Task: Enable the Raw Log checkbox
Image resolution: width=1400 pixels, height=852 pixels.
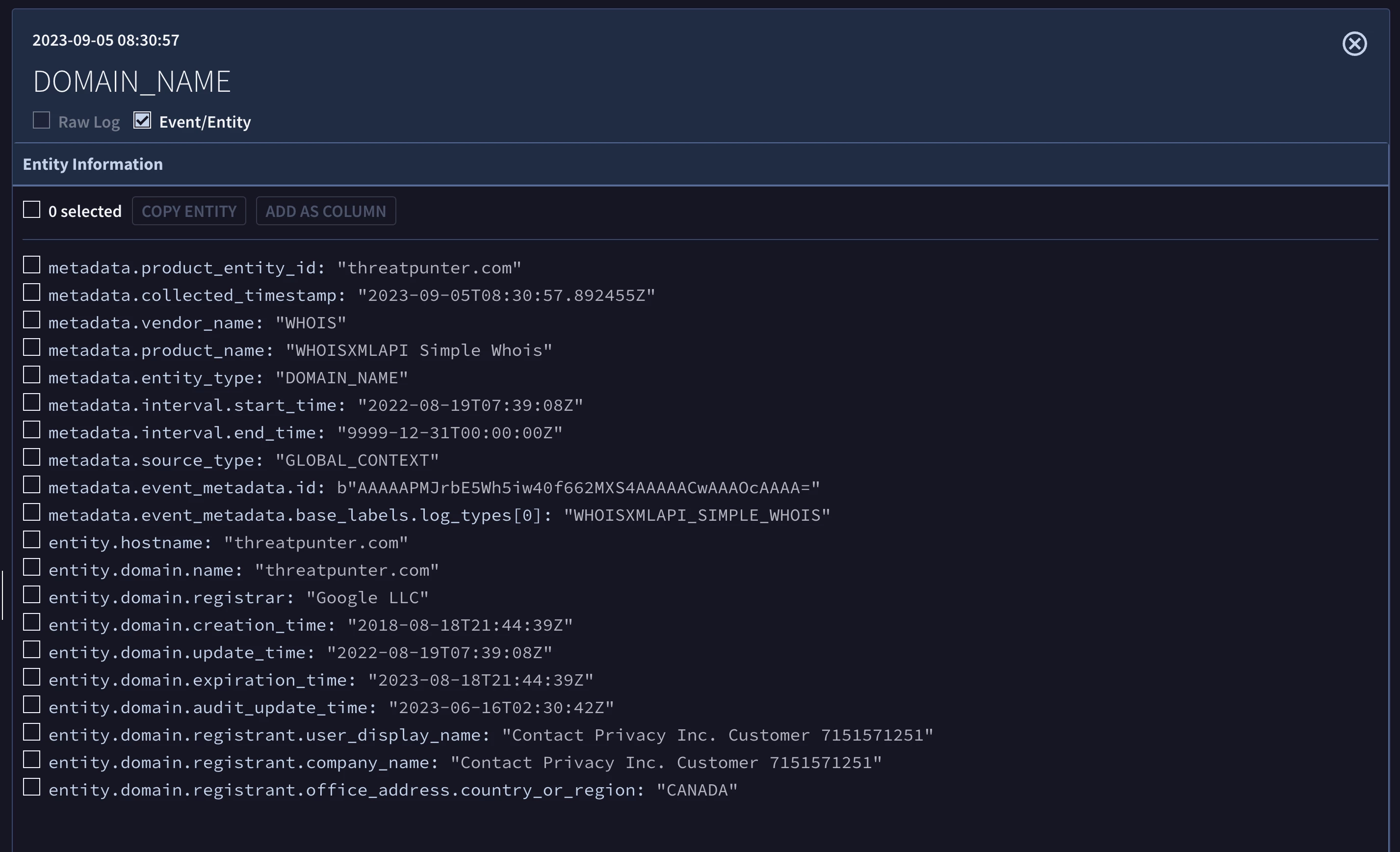Action: tap(41, 121)
